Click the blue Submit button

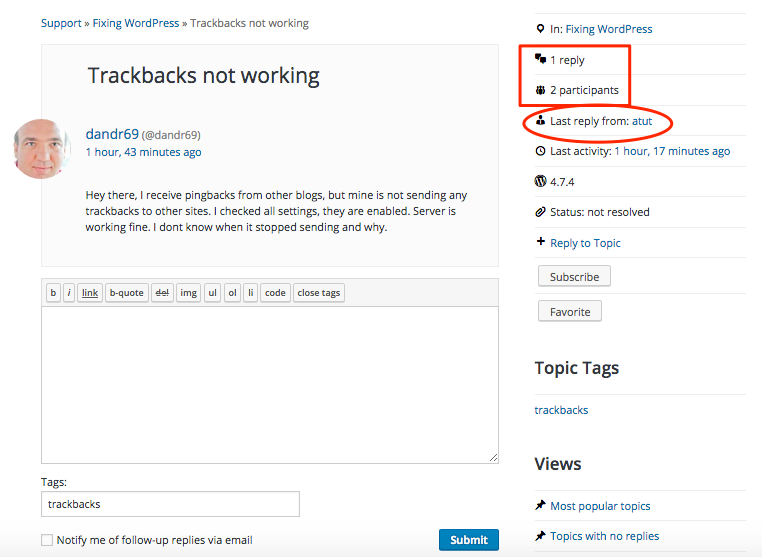coord(468,540)
